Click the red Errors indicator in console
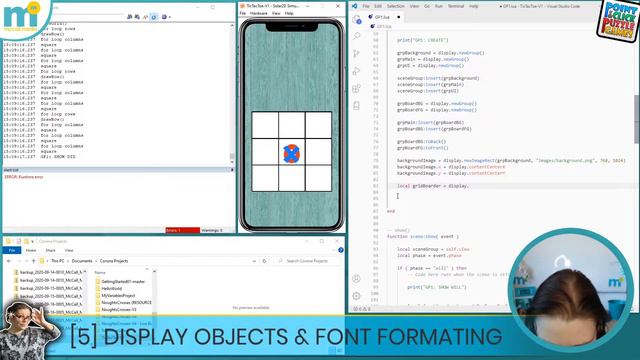The height and width of the screenshot is (360, 640). point(182,230)
